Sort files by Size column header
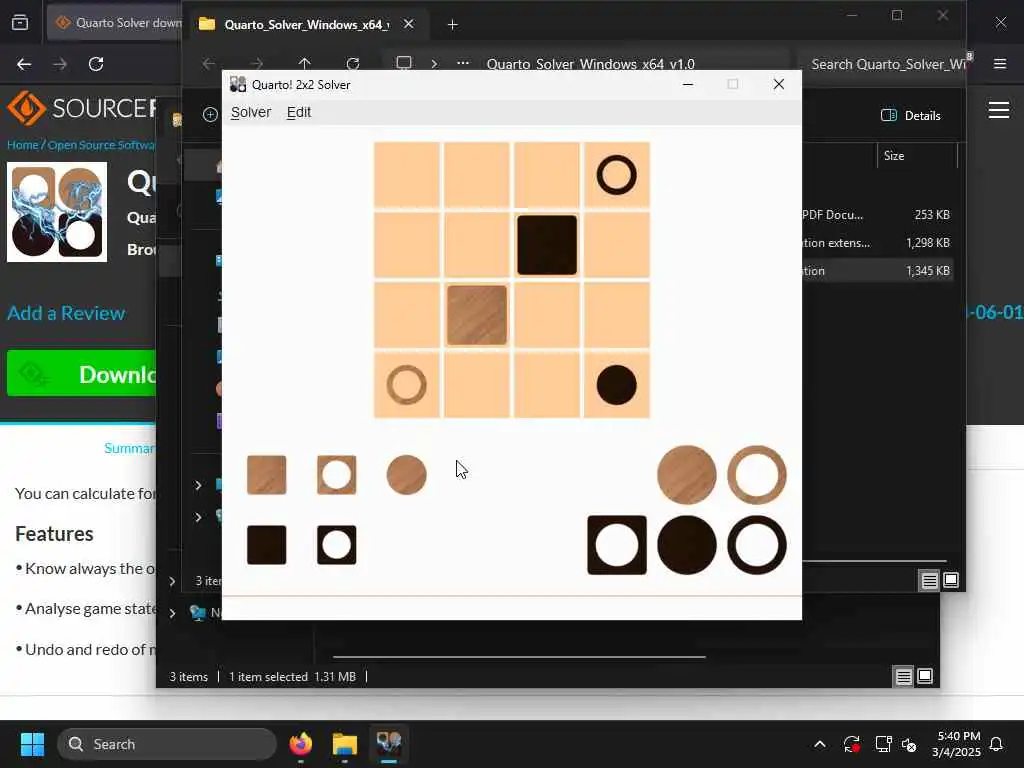The height and width of the screenshot is (768, 1024). pos(894,155)
